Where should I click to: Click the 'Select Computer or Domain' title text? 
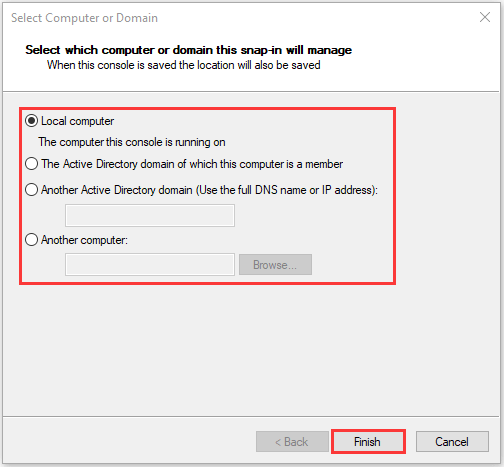click(x=84, y=18)
